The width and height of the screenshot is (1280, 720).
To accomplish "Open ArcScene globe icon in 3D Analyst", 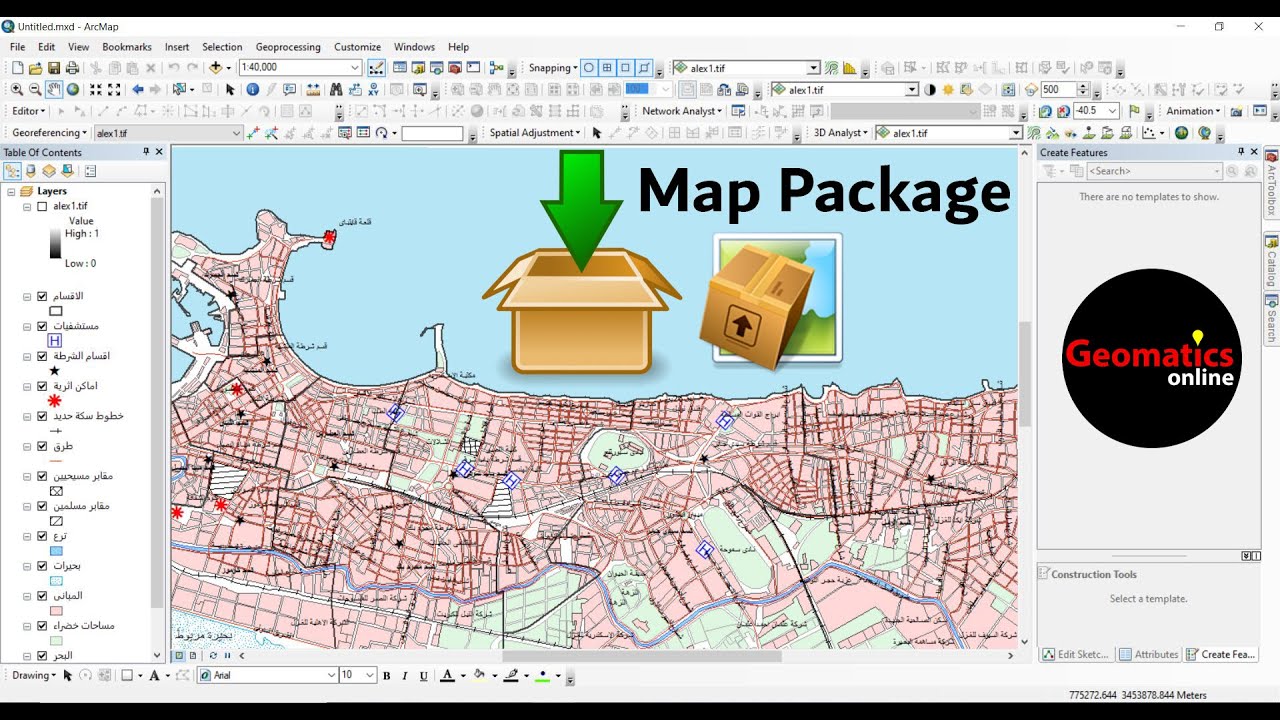I will 1182,132.
